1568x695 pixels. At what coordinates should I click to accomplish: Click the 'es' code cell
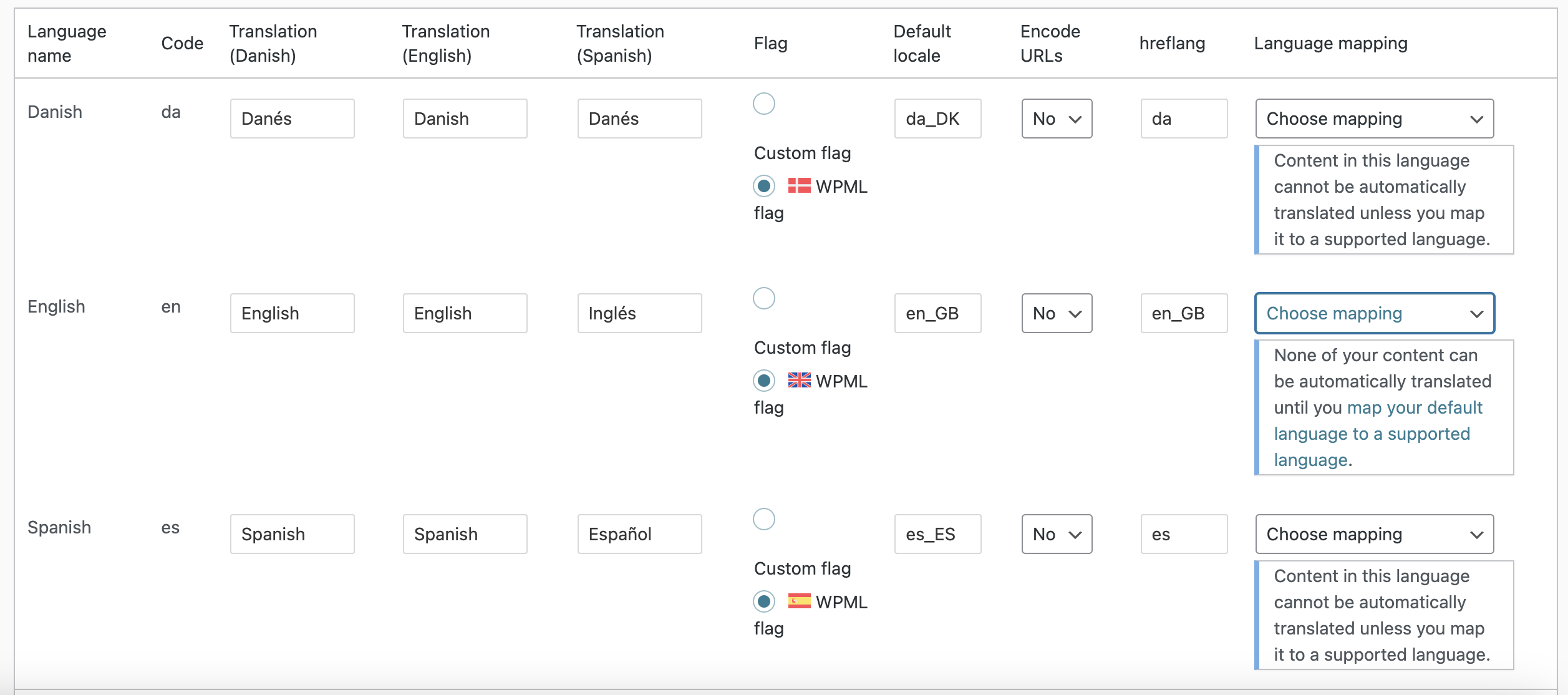point(170,527)
